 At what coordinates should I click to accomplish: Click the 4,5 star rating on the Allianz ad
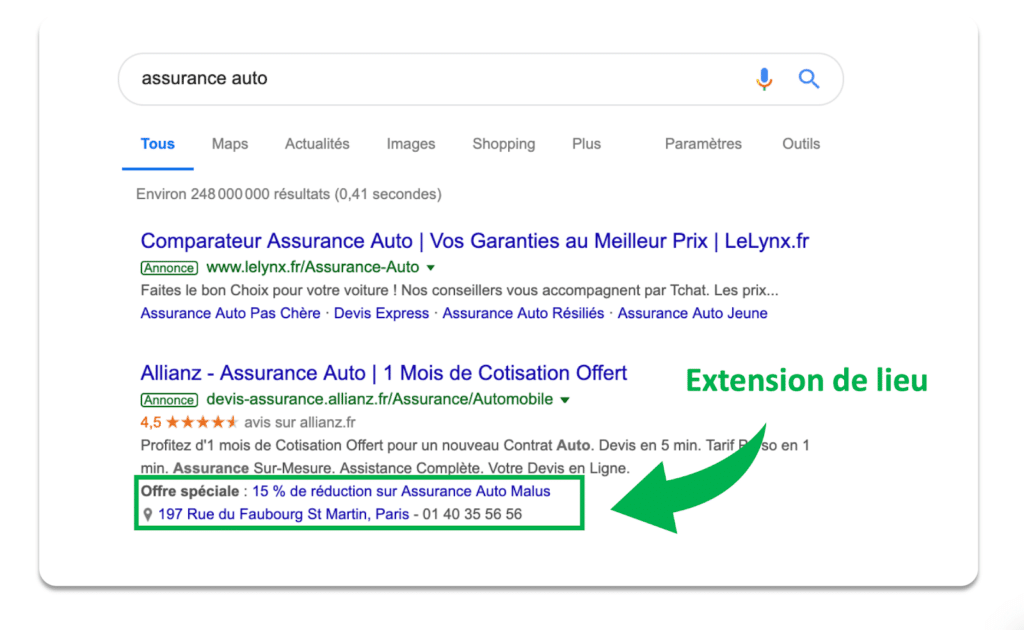[189, 422]
